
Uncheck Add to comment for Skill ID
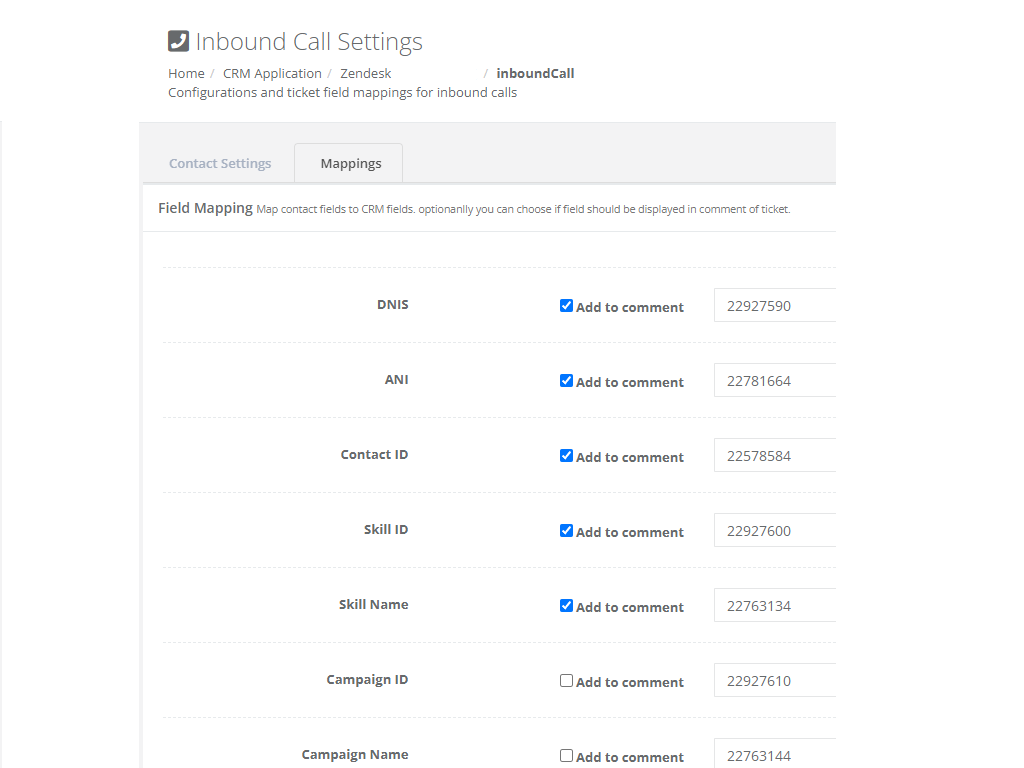pos(566,531)
